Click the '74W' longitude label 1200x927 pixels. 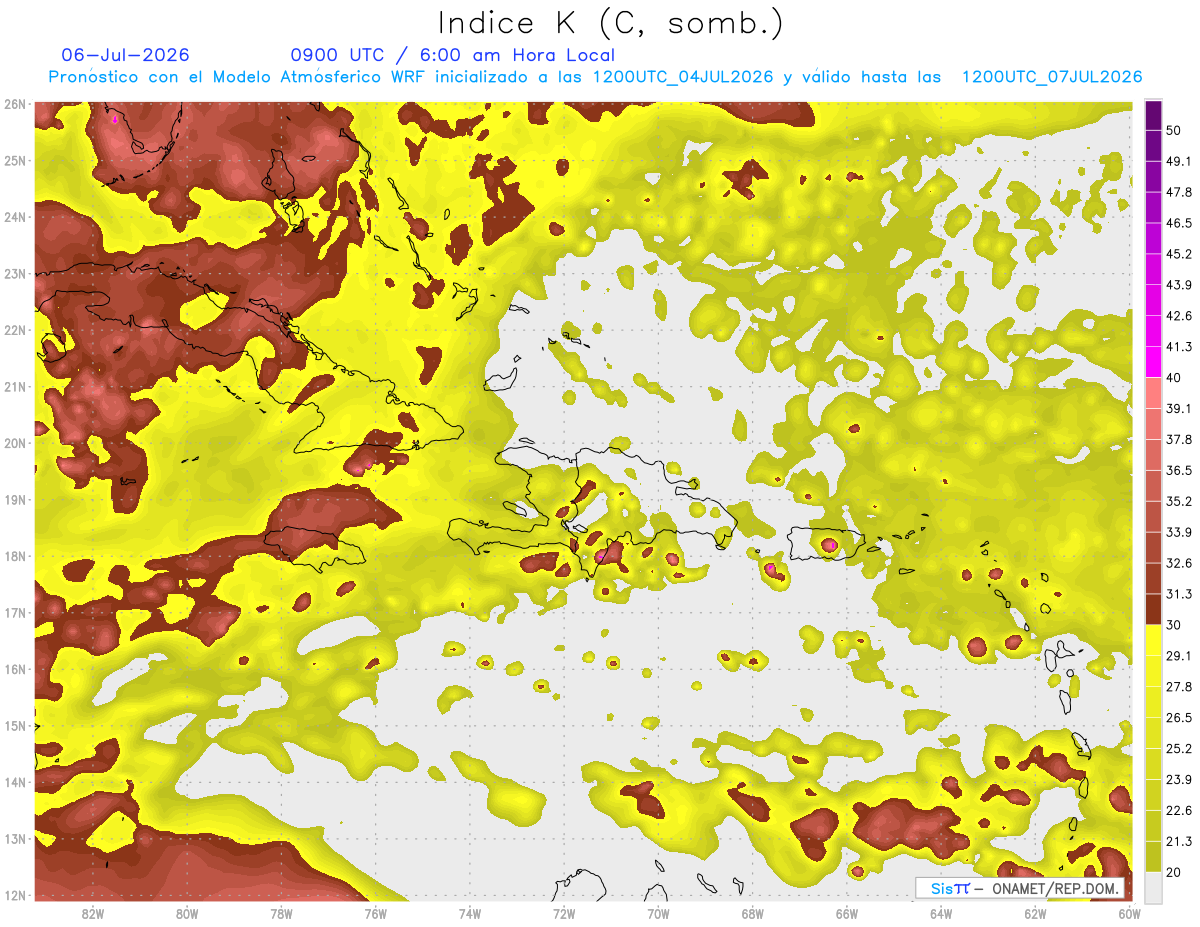click(470, 913)
